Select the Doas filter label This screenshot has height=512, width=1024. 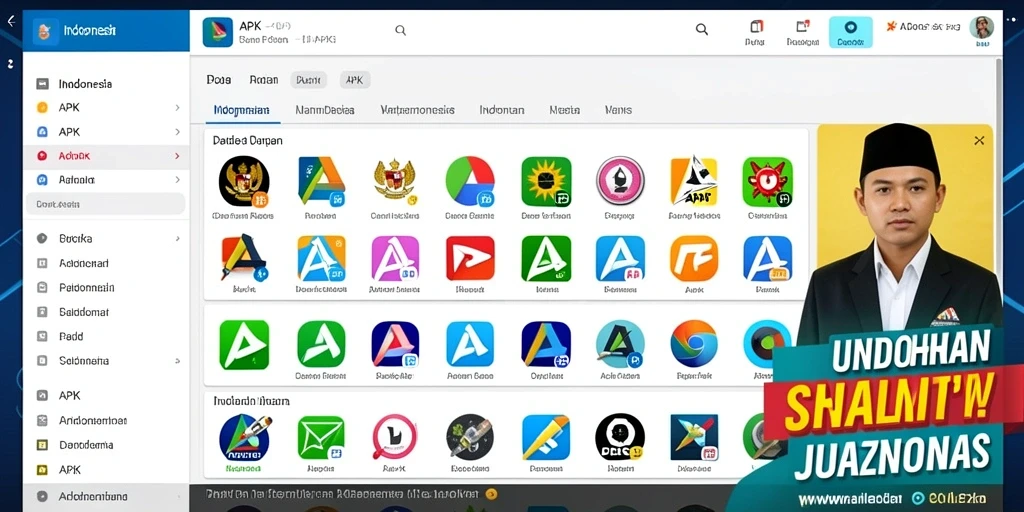tap(219, 80)
